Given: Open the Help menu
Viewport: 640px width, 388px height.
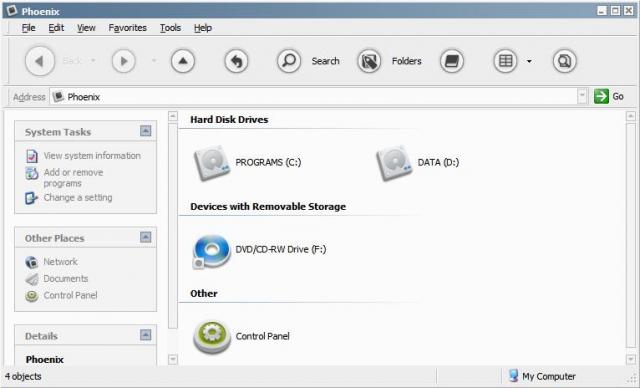Looking at the screenshot, I should click(203, 28).
